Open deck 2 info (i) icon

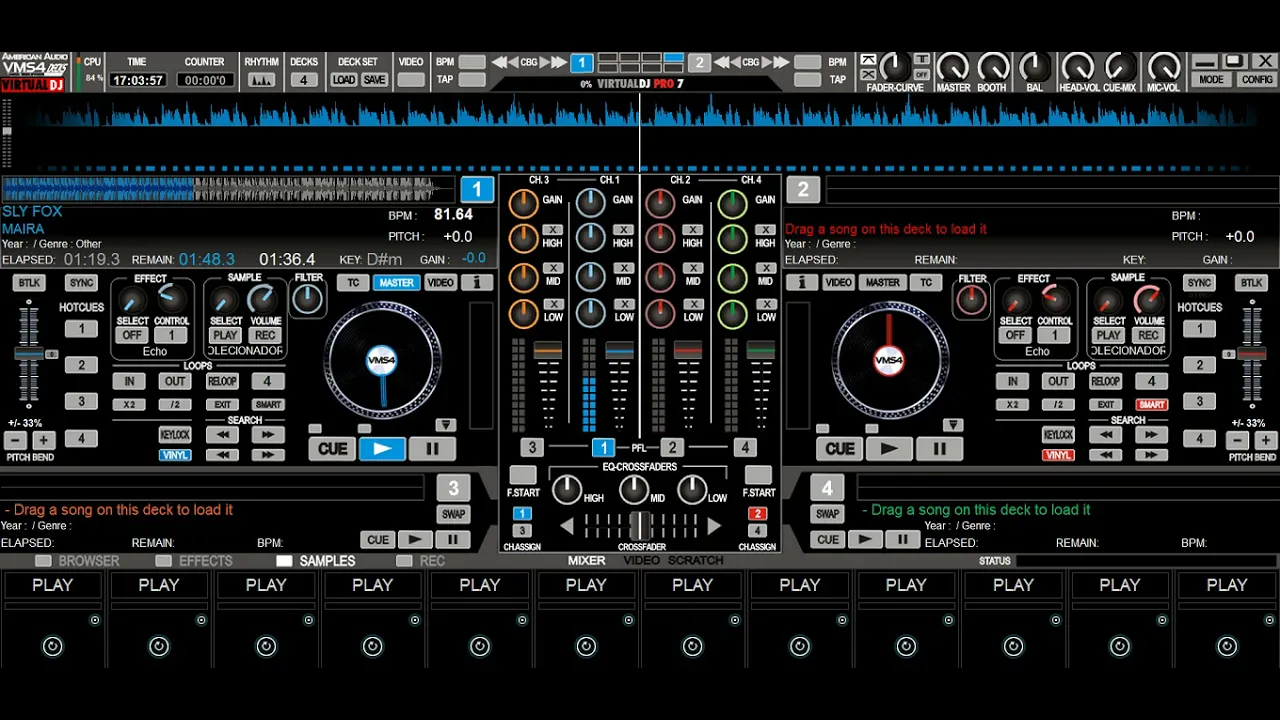click(801, 283)
